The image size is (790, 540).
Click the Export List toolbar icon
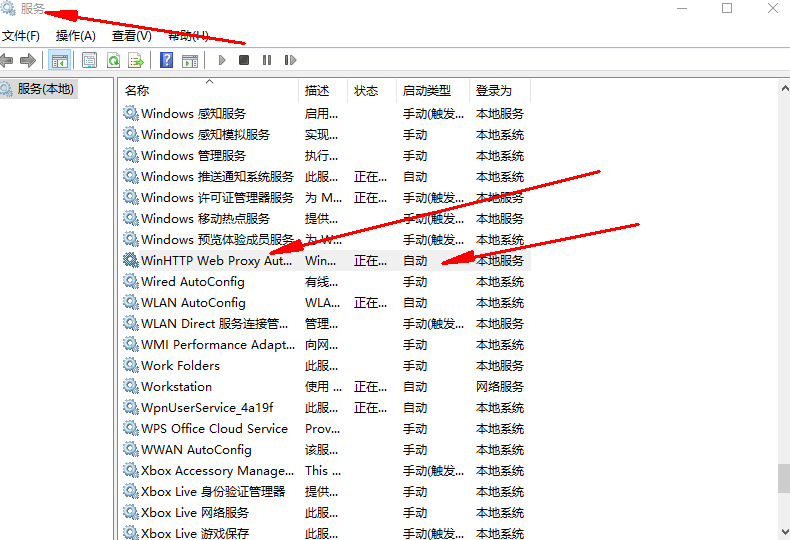136,60
